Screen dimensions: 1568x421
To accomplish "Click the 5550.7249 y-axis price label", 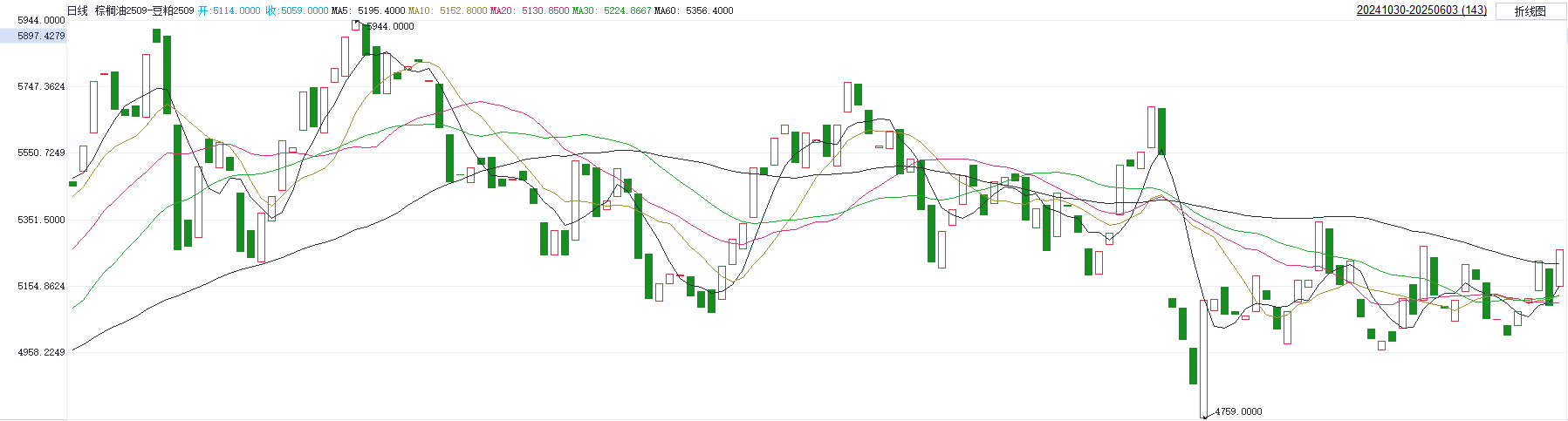I will (x=41, y=153).
